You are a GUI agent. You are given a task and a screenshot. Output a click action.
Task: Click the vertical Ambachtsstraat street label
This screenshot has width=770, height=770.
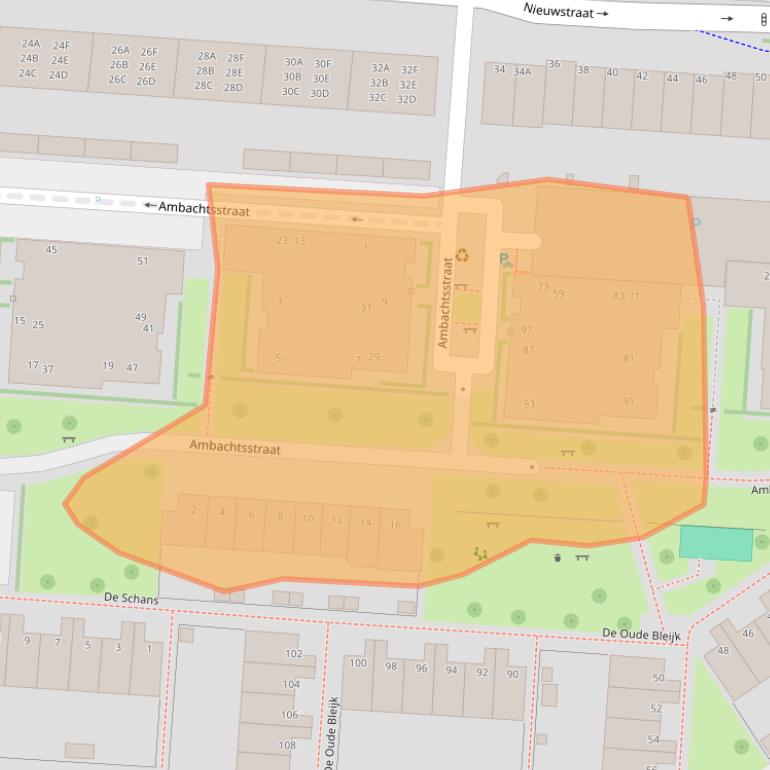(x=444, y=303)
